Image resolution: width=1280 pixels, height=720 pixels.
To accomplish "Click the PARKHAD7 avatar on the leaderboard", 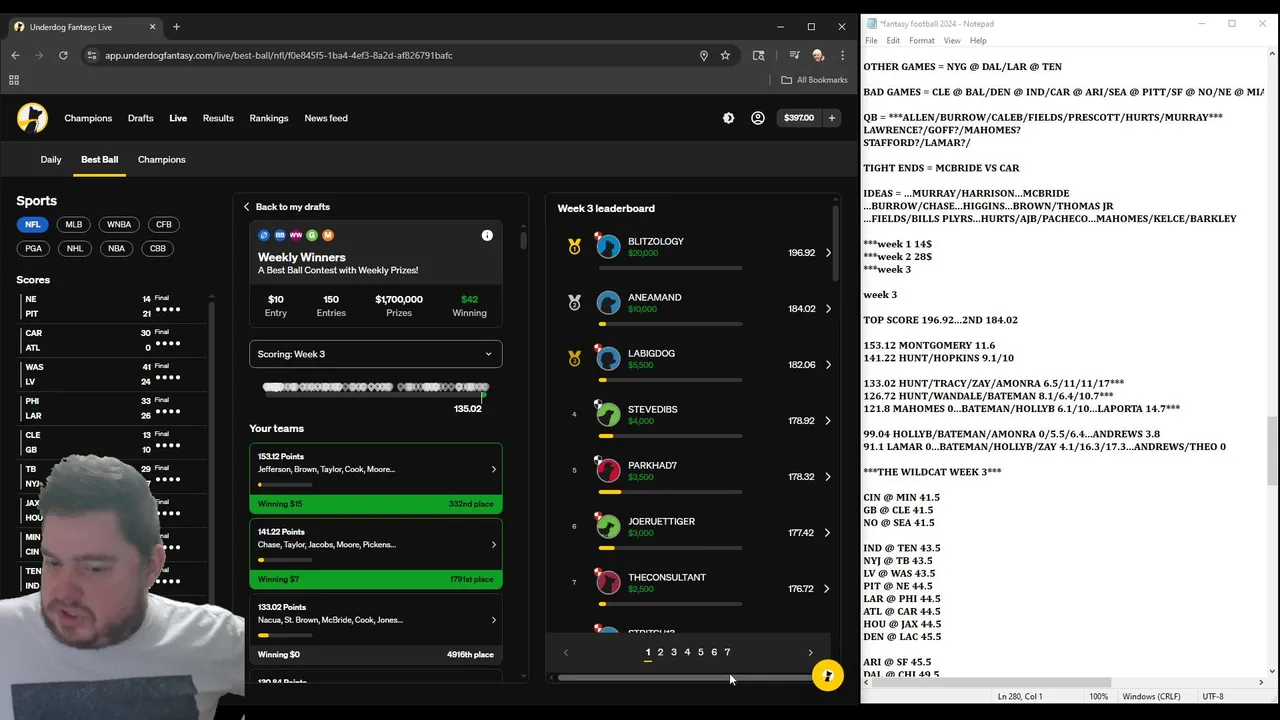I will pos(608,470).
